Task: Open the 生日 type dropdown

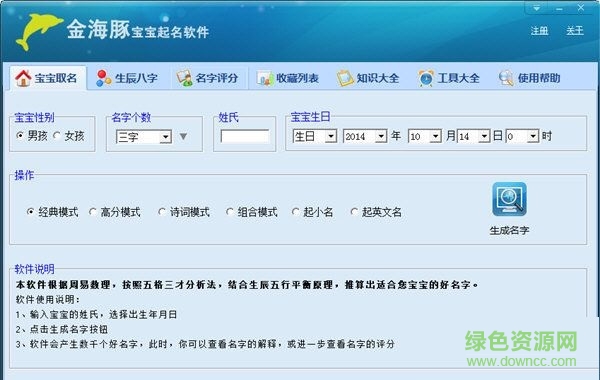Action: 331,136
